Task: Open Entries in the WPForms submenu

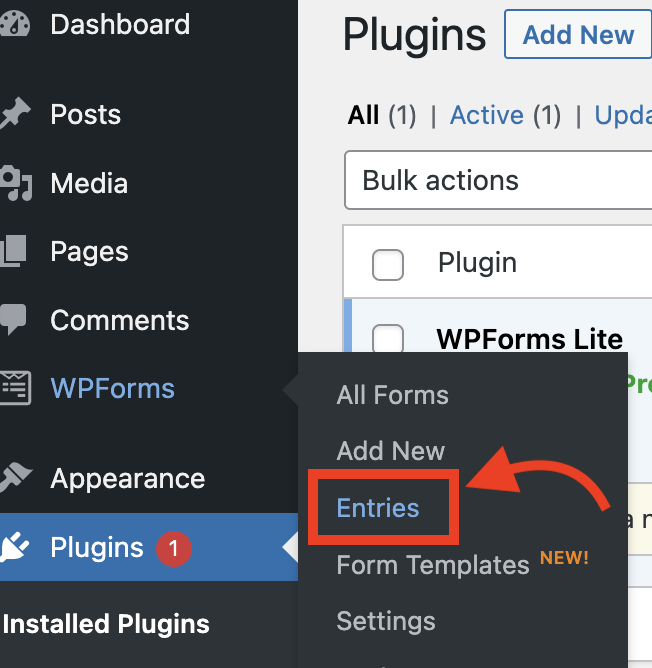Action: coord(378,508)
